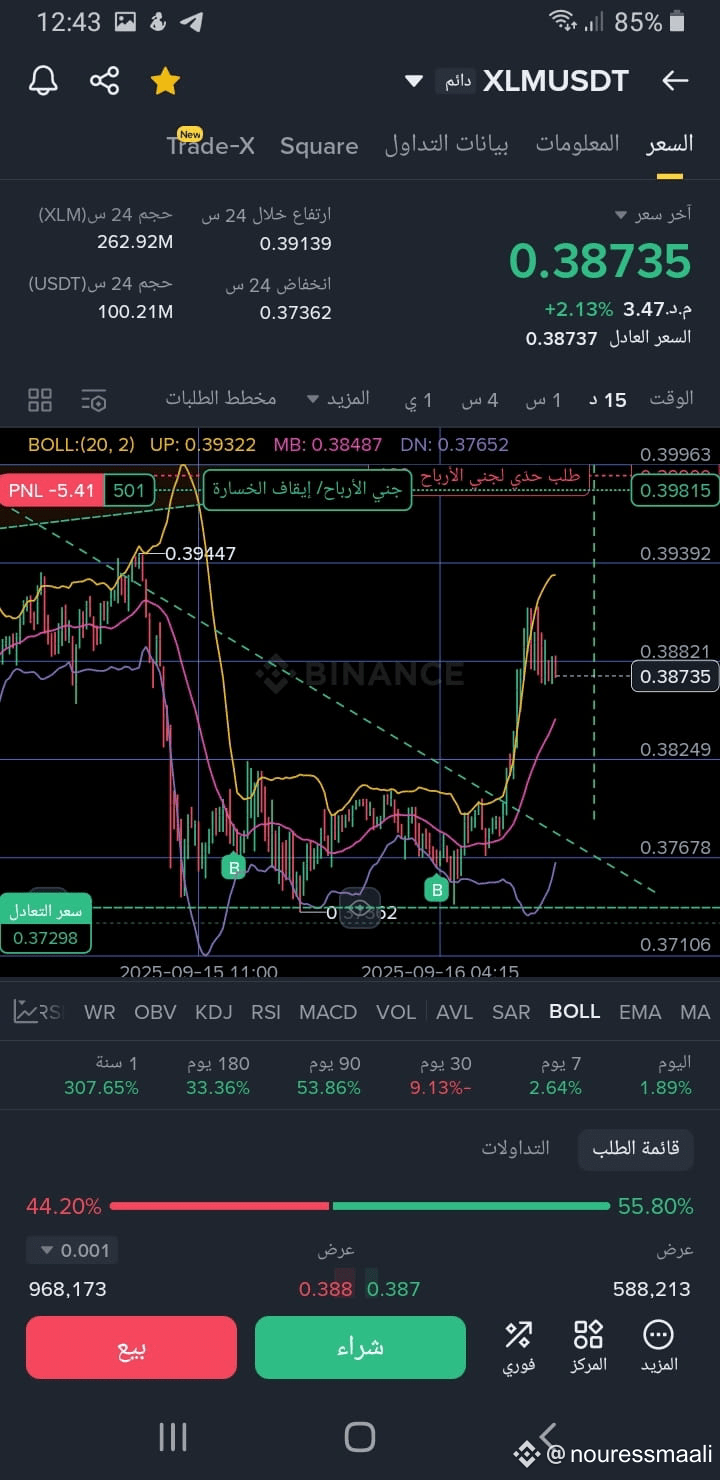Expand the المزيد timeframe dropdown
This screenshot has height=1480, width=720.
[339, 398]
